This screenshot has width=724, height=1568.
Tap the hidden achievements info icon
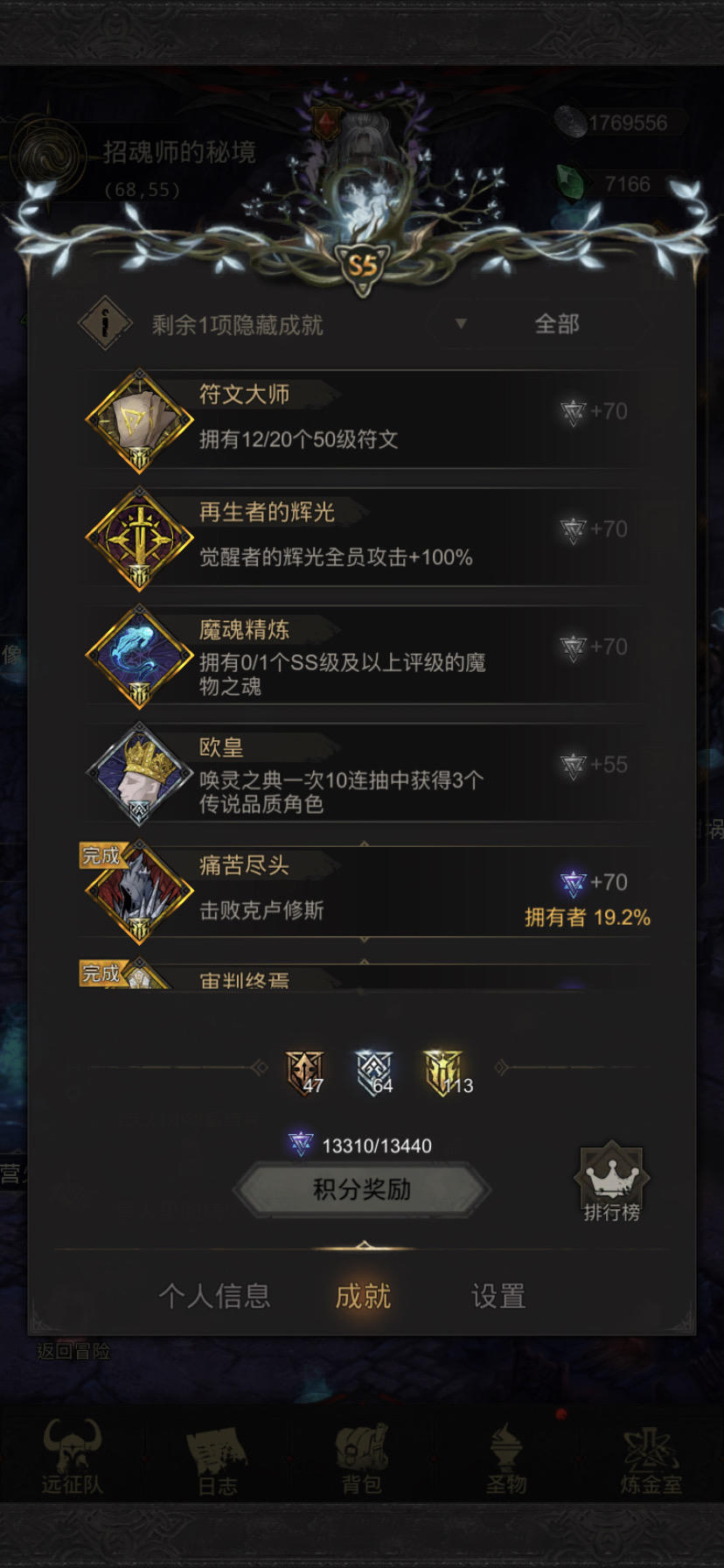(105, 323)
